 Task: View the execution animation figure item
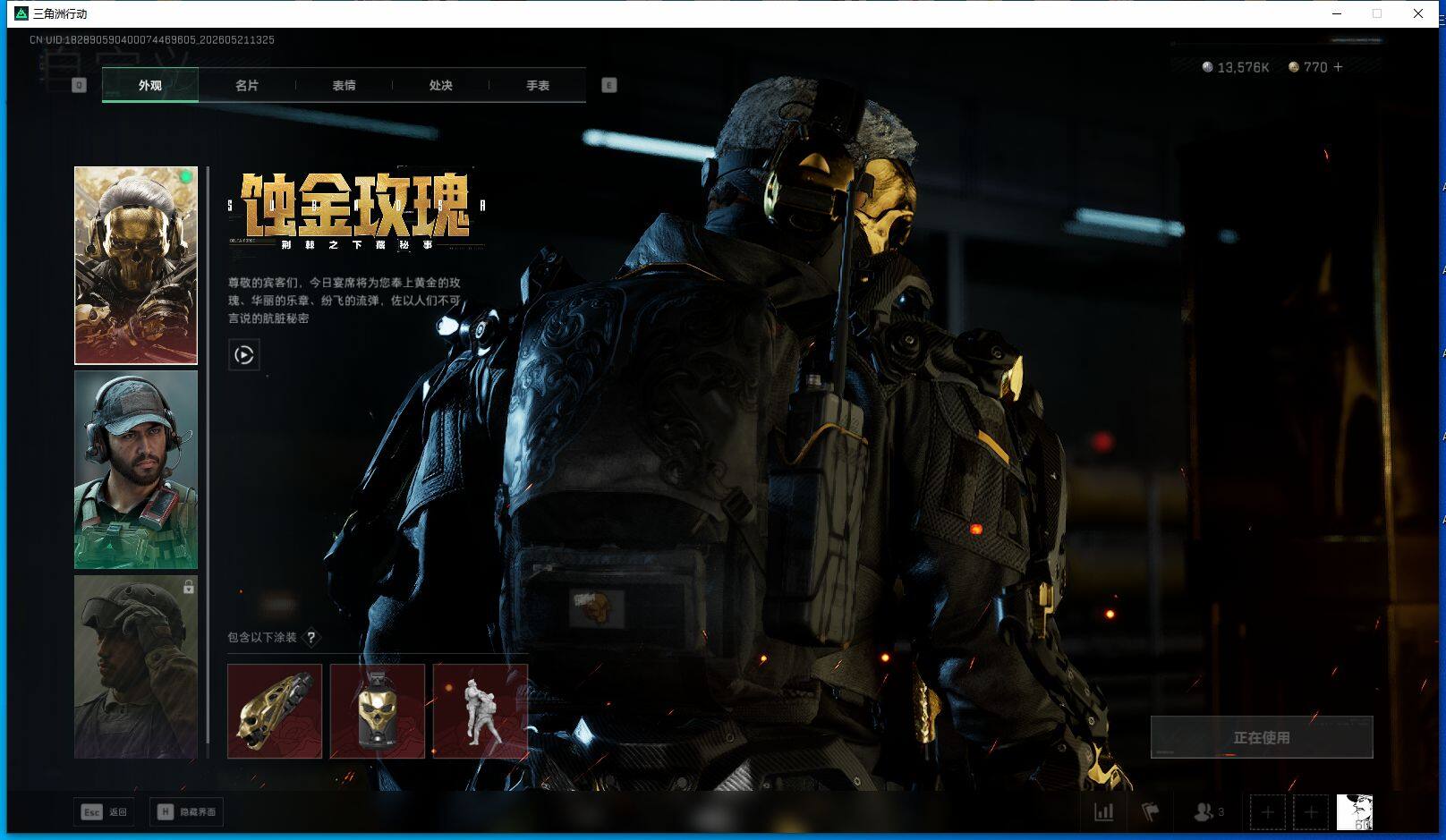(x=481, y=711)
